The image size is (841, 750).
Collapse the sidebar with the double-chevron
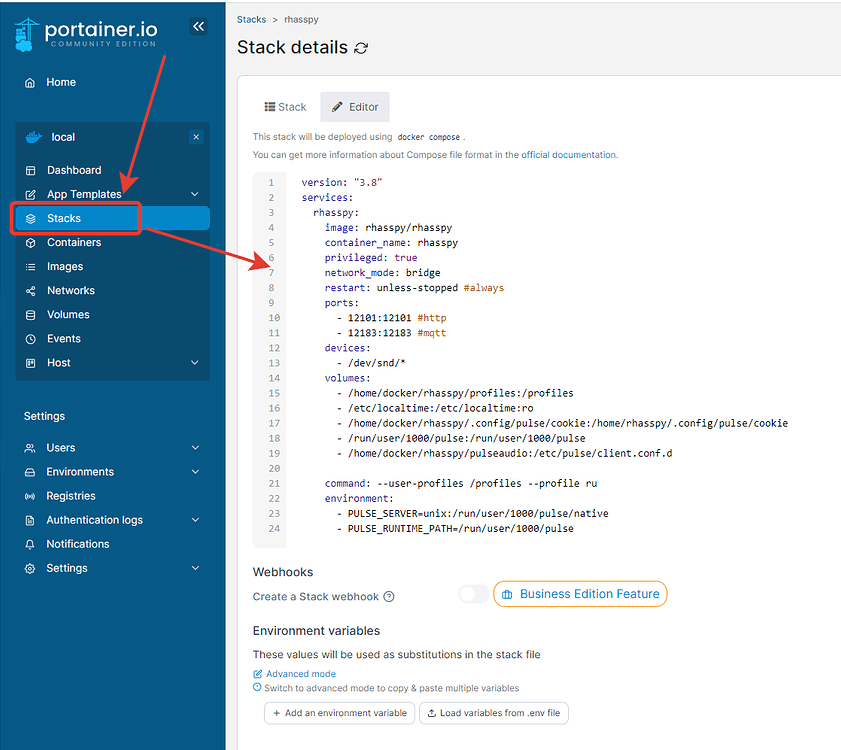pyautogui.click(x=198, y=26)
